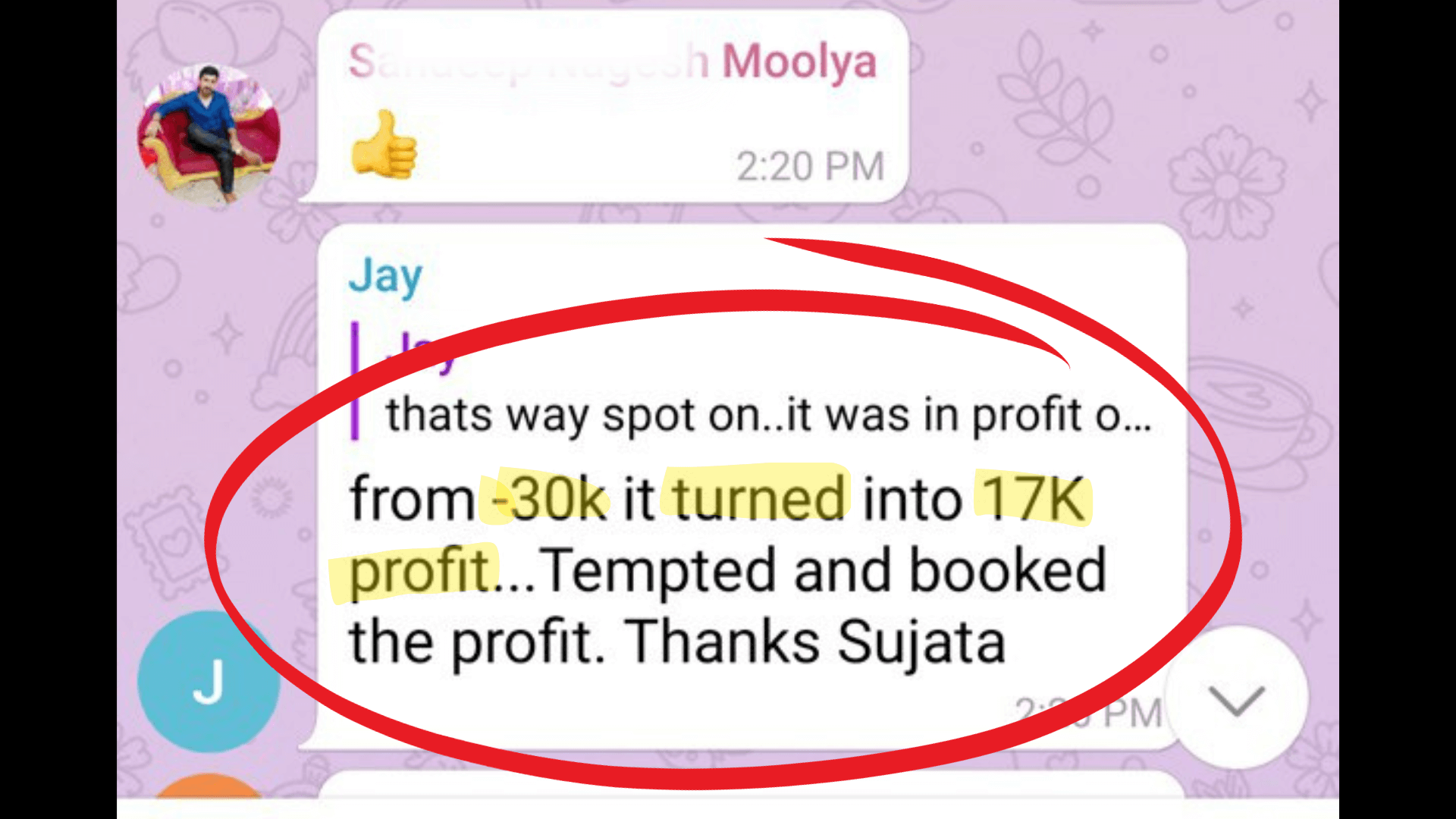Open the profile photo of man on sofa
1456x819 pixels.
pos(209,135)
